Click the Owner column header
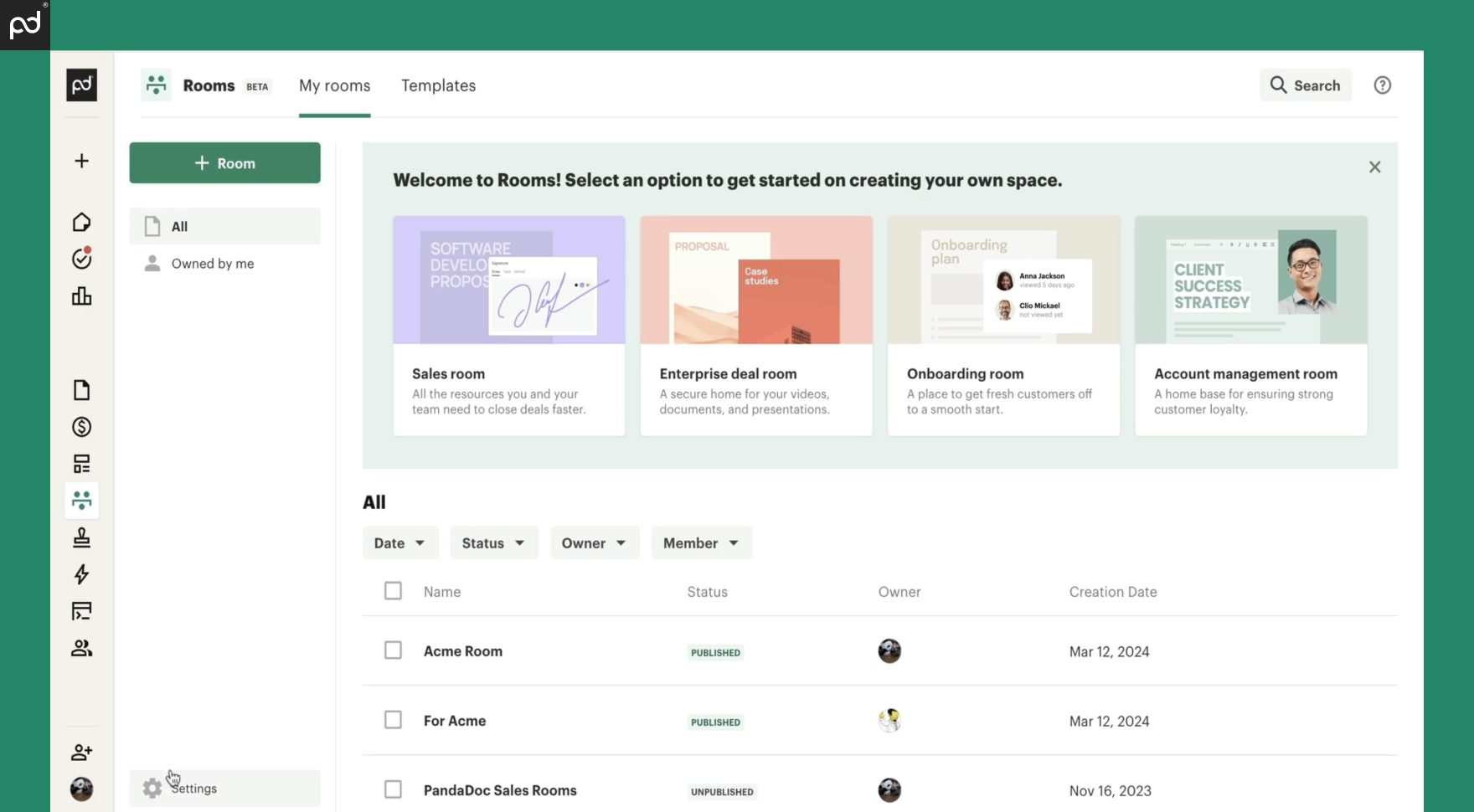Screen dimensions: 1474x812 (899, 592)
